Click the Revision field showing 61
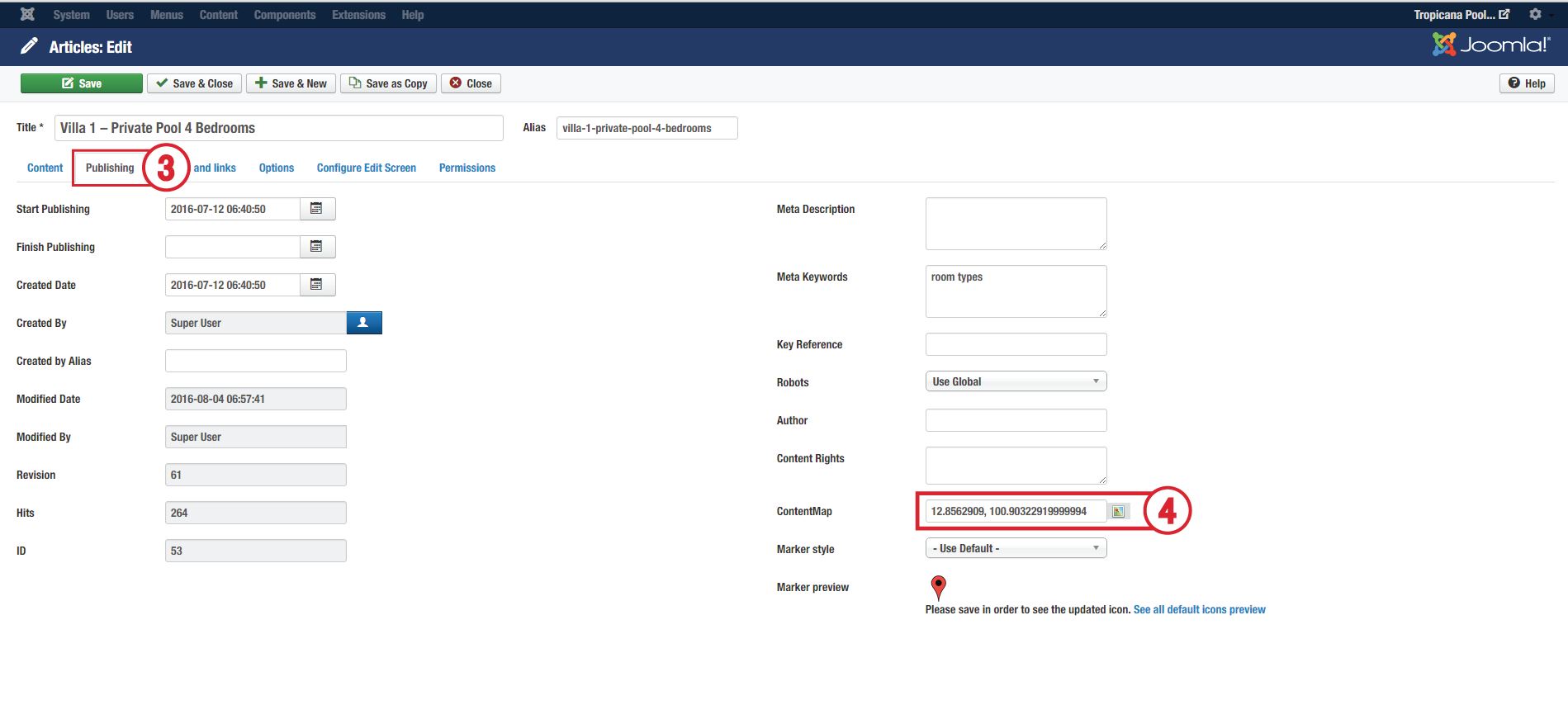Screen dimensions: 1568x724 pos(256,475)
